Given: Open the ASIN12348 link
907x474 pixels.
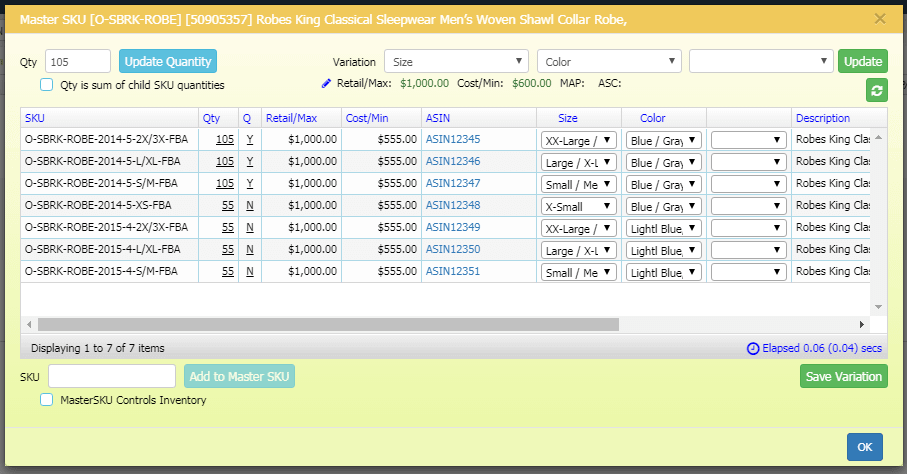Looking at the screenshot, I should click(x=452, y=206).
